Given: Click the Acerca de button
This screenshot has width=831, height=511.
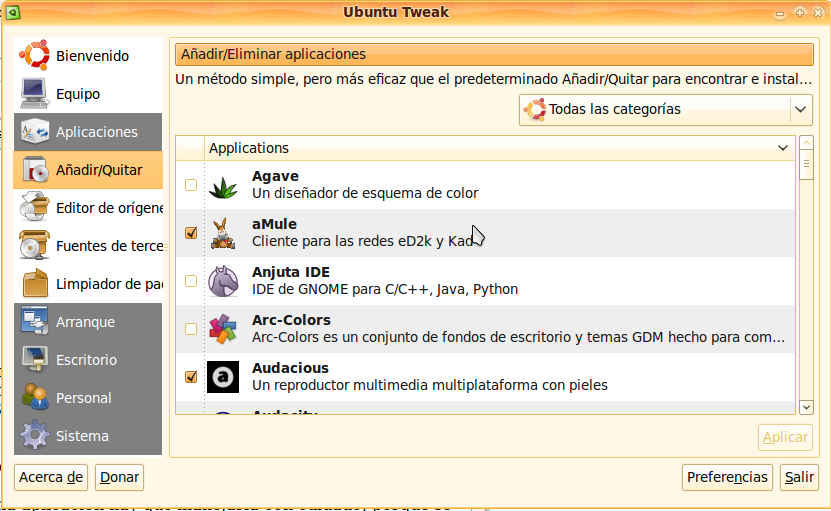Looking at the screenshot, I should click(x=51, y=478).
